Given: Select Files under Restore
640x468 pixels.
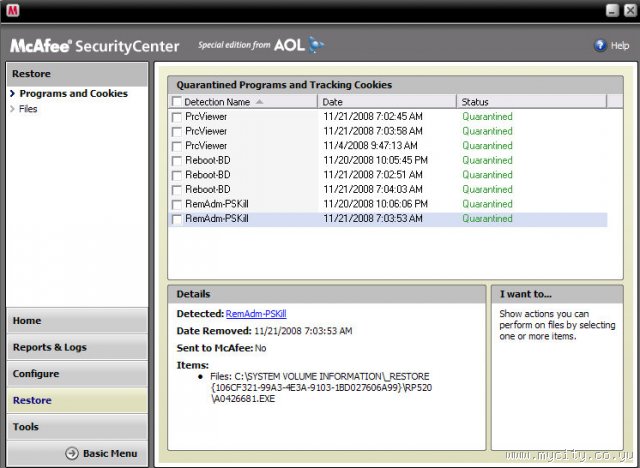Looking at the screenshot, I should pos(28,109).
